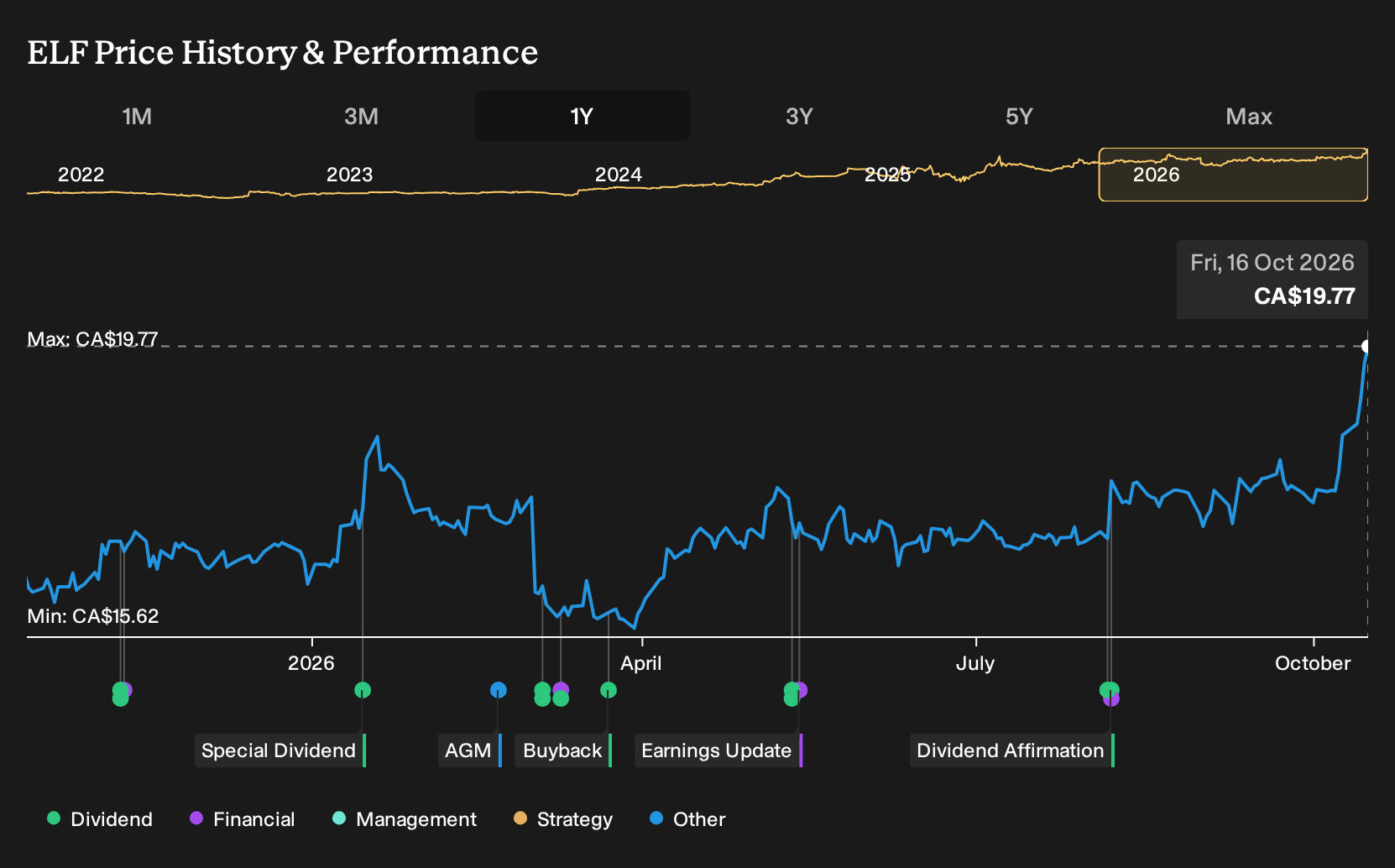Click the 2023 year label in overview
Screen dimensions: 1395x868
350,175
